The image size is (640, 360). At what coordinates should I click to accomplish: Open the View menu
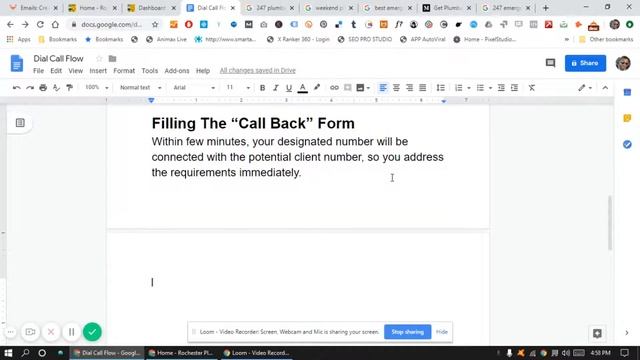pos(76,71)
